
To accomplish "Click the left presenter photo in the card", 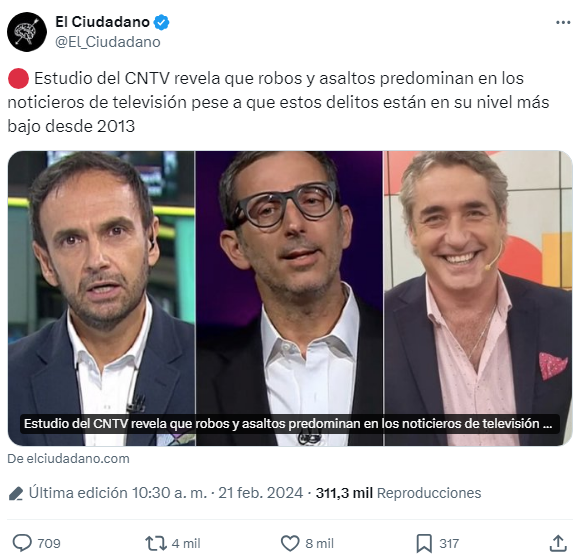I will pos(102,298).
